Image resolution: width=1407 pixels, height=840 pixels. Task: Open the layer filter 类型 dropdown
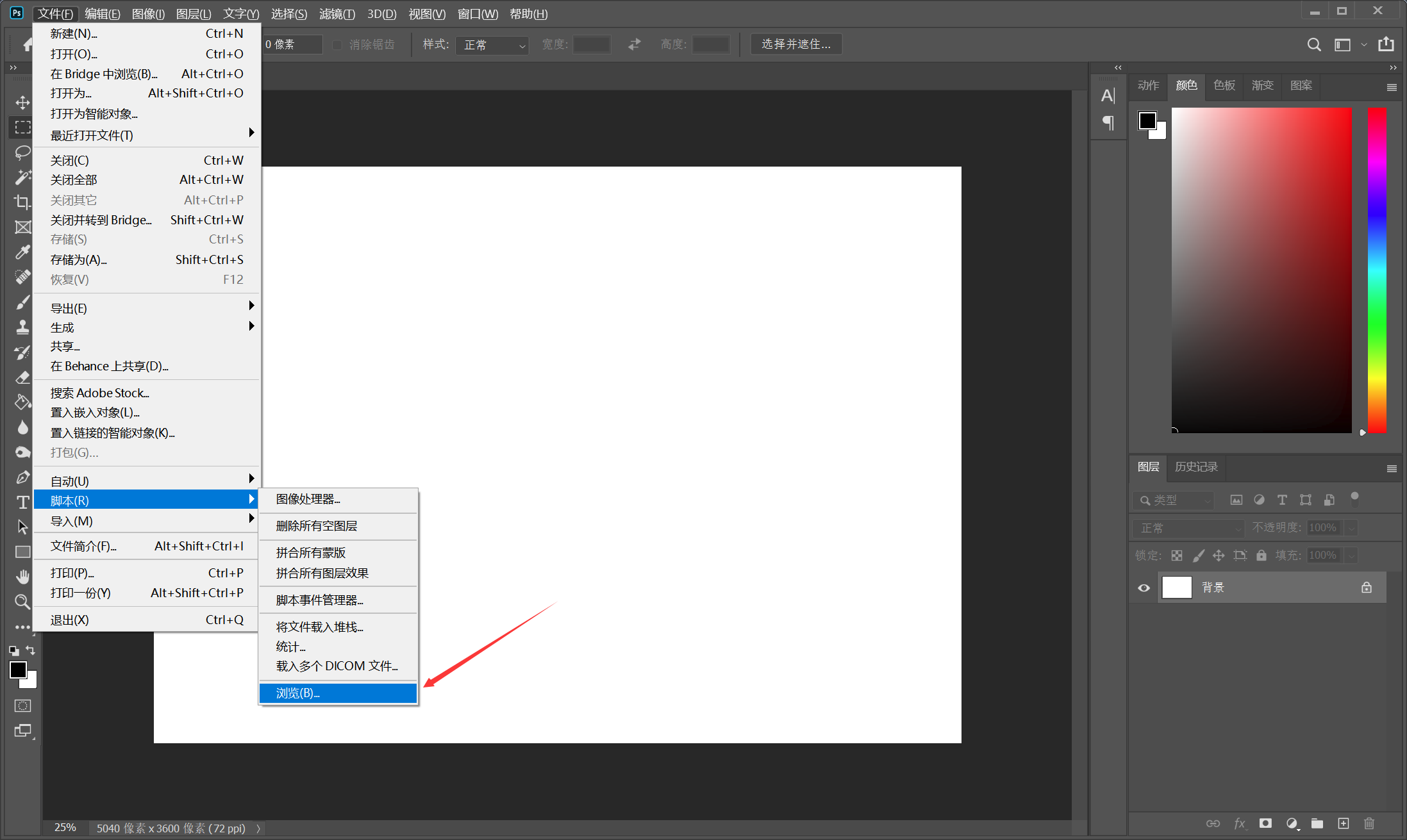point(1172,500)
